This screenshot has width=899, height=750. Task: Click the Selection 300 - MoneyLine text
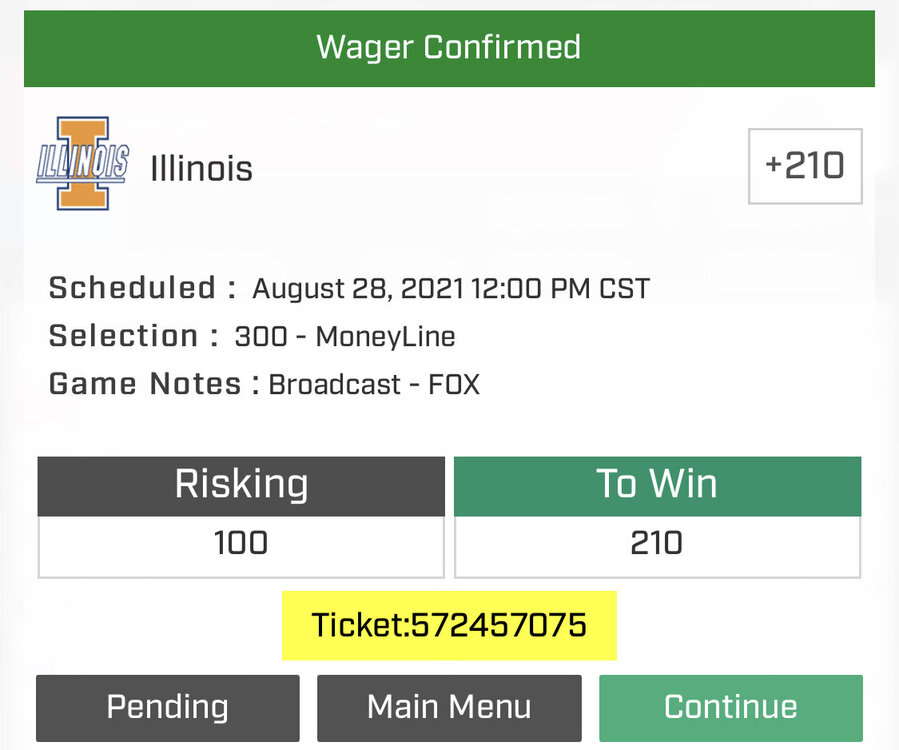[345, 337]
